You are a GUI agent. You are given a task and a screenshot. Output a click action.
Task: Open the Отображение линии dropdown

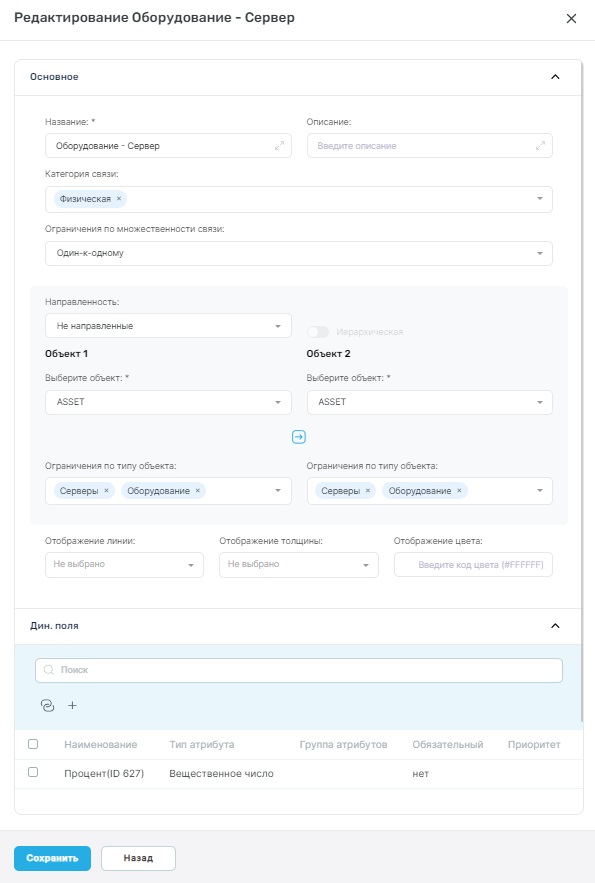pos(124,565)
